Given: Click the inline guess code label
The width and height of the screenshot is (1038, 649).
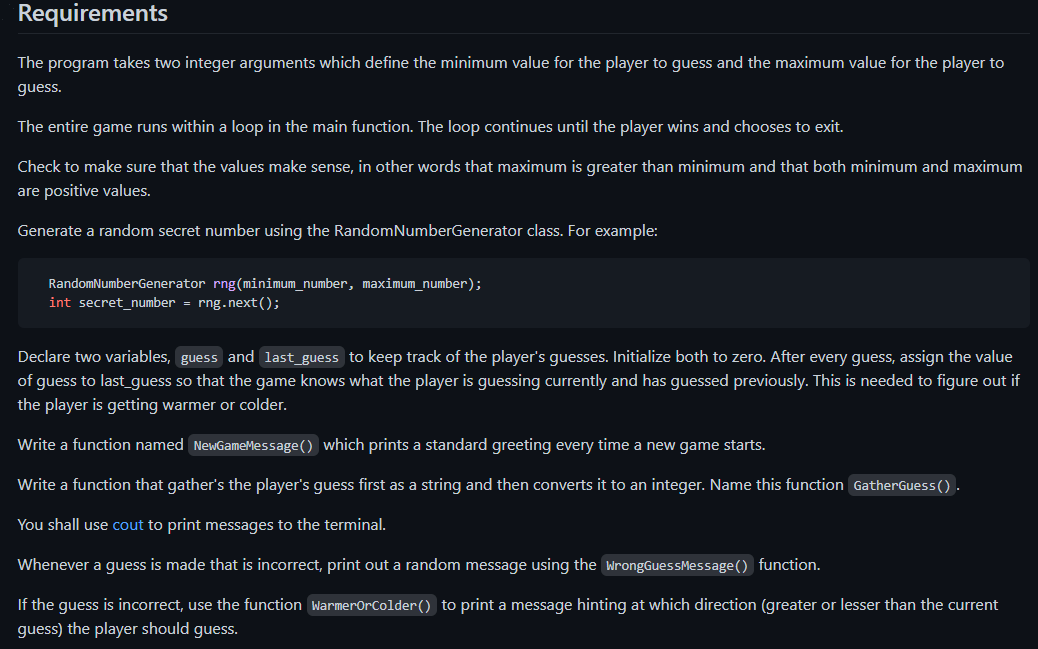Looking at the screenshot, I should click(199, 358).
